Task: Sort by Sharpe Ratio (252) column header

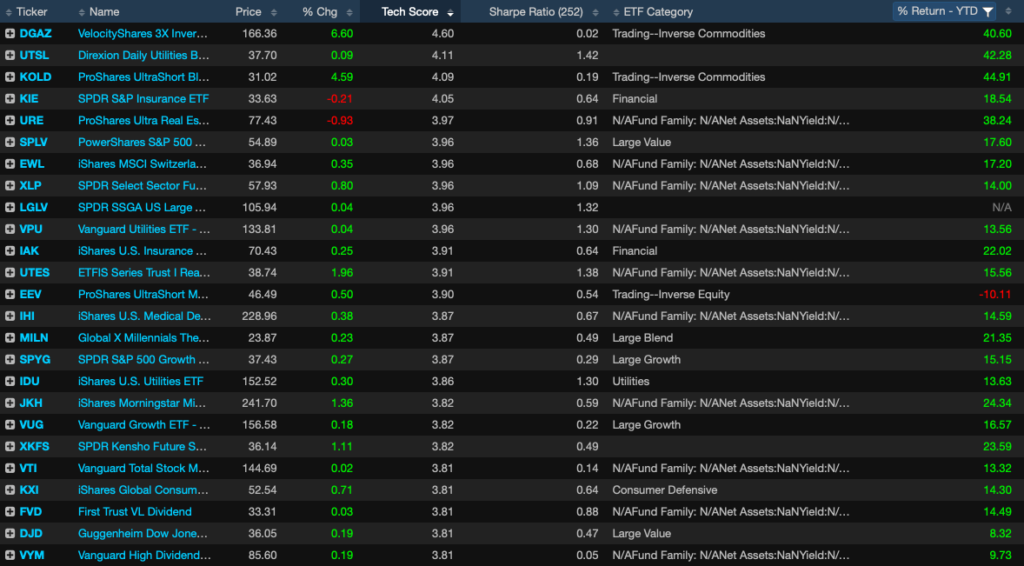Action: (x=536, y=12)
